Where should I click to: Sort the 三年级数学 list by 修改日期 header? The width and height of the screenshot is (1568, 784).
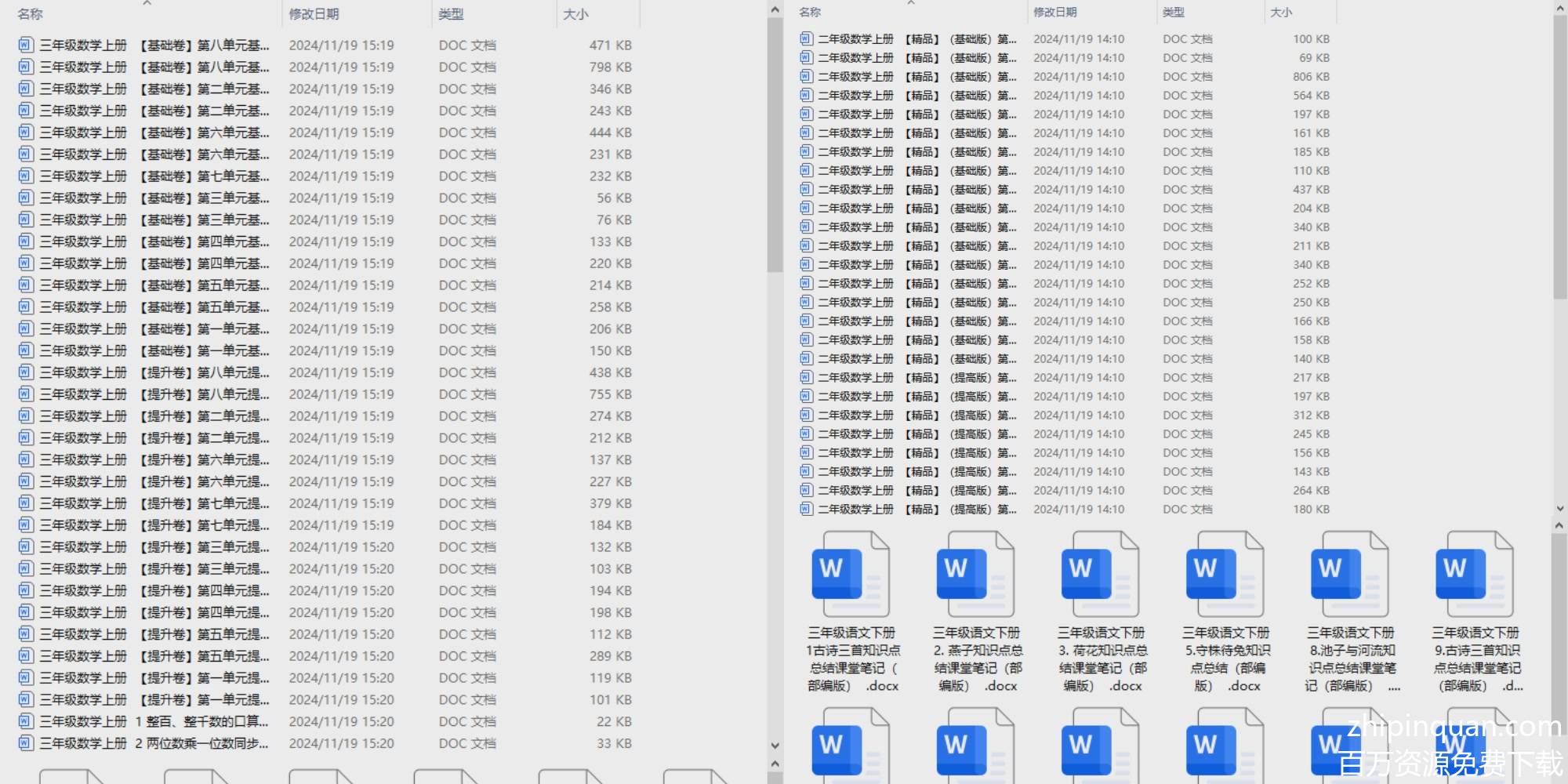click(x=314, y=14)
